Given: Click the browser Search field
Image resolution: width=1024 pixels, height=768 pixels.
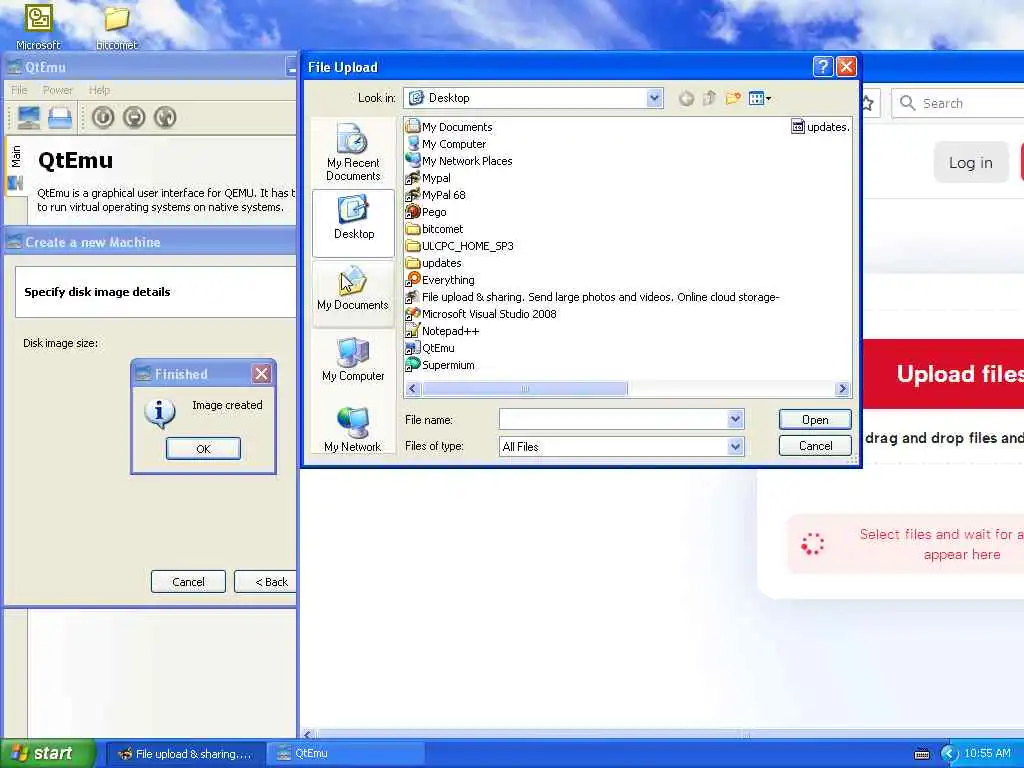Looking at the screenshot, I should coord(959,103).
